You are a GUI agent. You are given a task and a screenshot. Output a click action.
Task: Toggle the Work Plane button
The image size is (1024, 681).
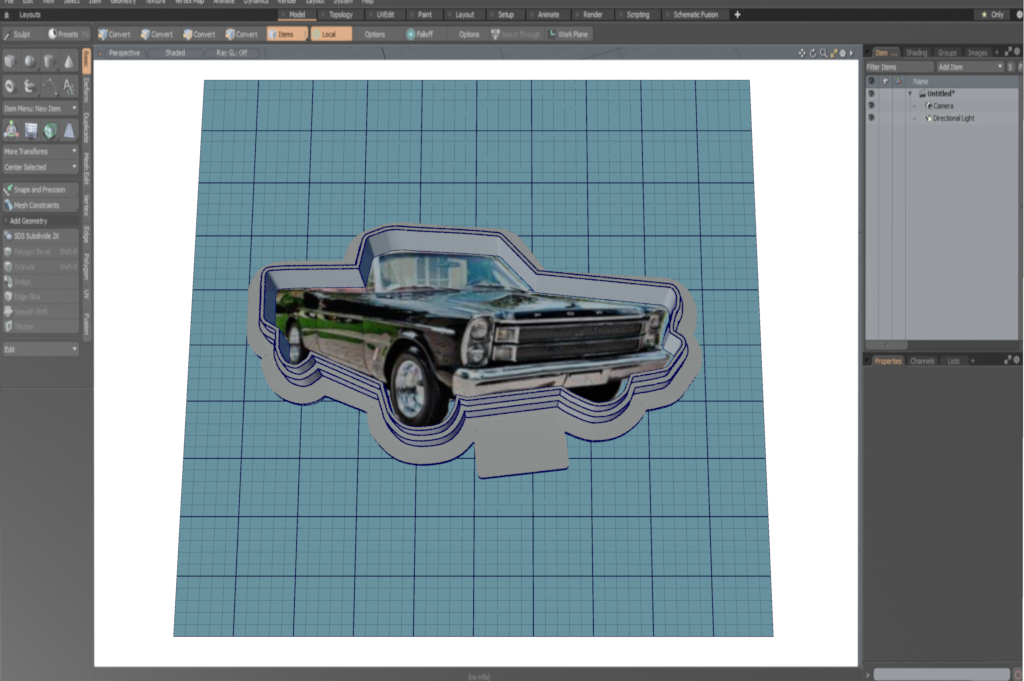[567, 34]
